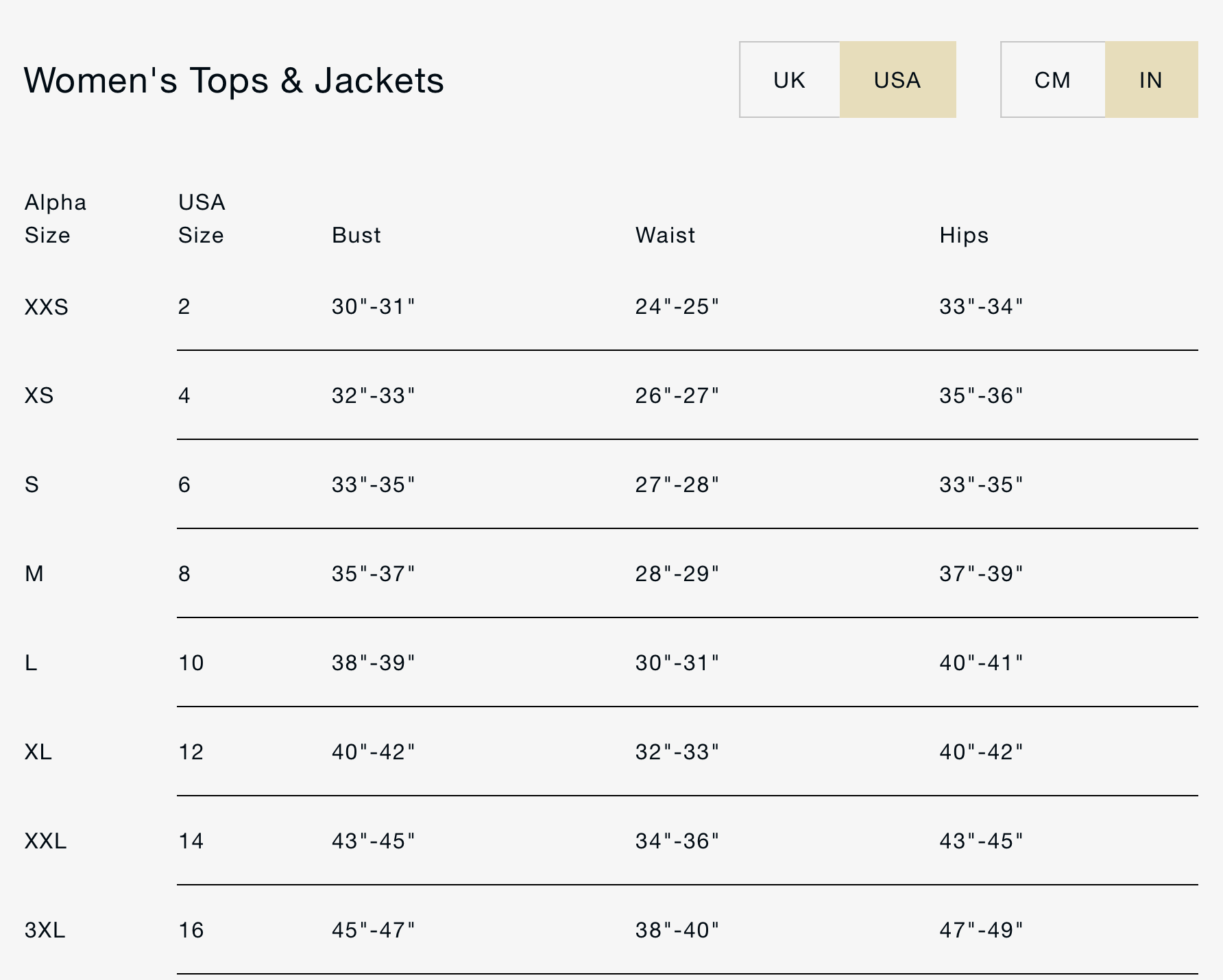The height and width of the screenshot is (980, 1223).
Task: Click the Hips column header
Action: pos(964,235)
